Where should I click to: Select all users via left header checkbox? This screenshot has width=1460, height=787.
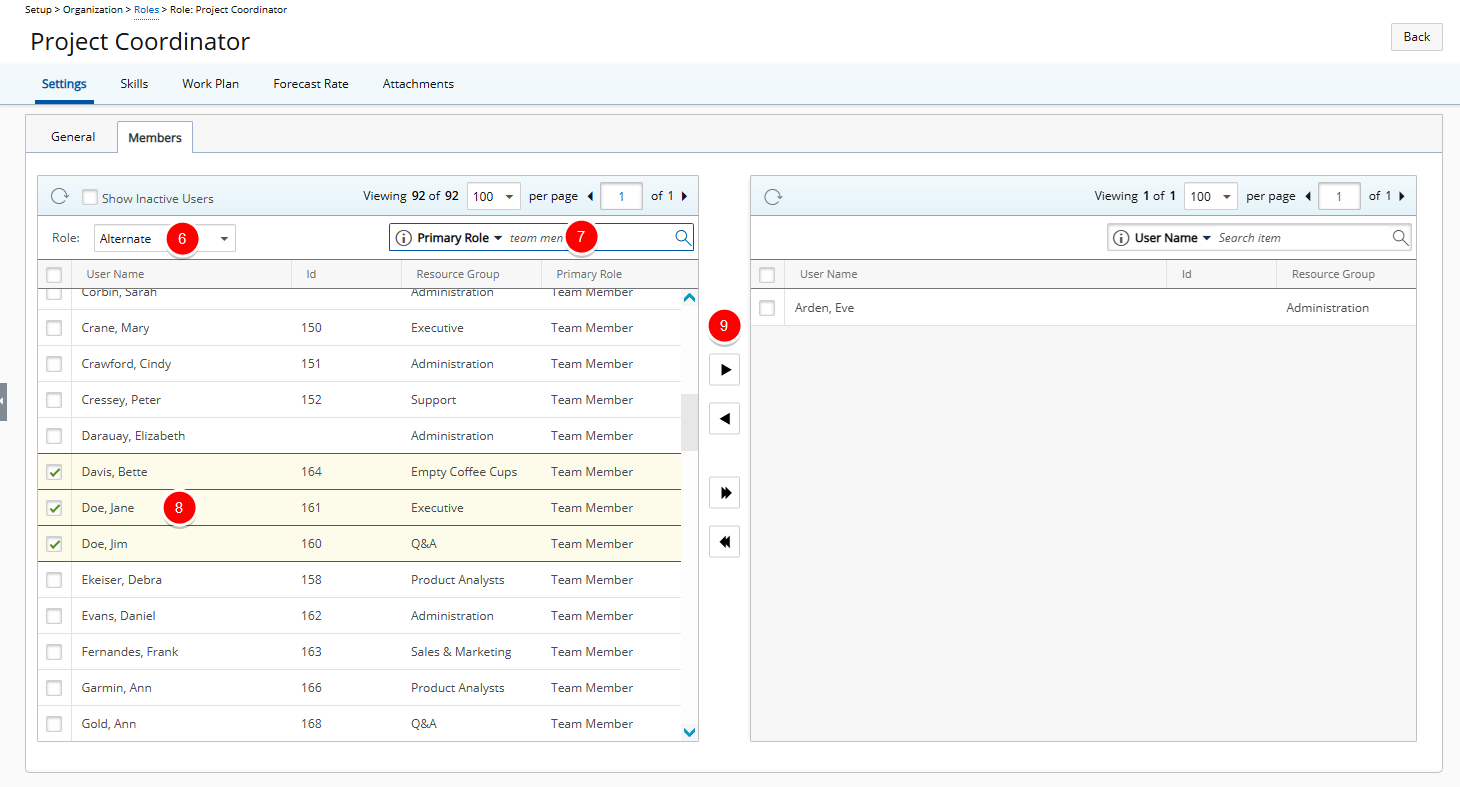54,274
